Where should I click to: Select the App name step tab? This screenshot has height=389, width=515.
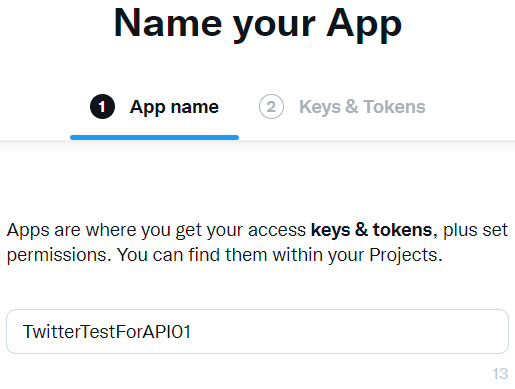[x=154, y=107]
